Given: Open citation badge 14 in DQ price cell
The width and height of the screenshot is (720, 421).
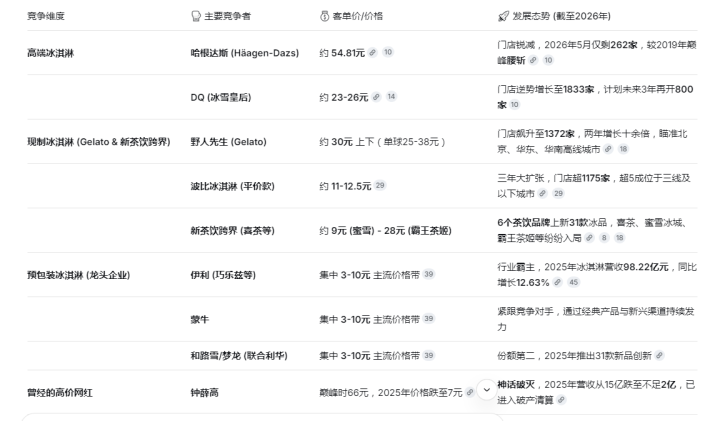Looking at the screenshot, I should pyautogui.click(x=391, y=97).
